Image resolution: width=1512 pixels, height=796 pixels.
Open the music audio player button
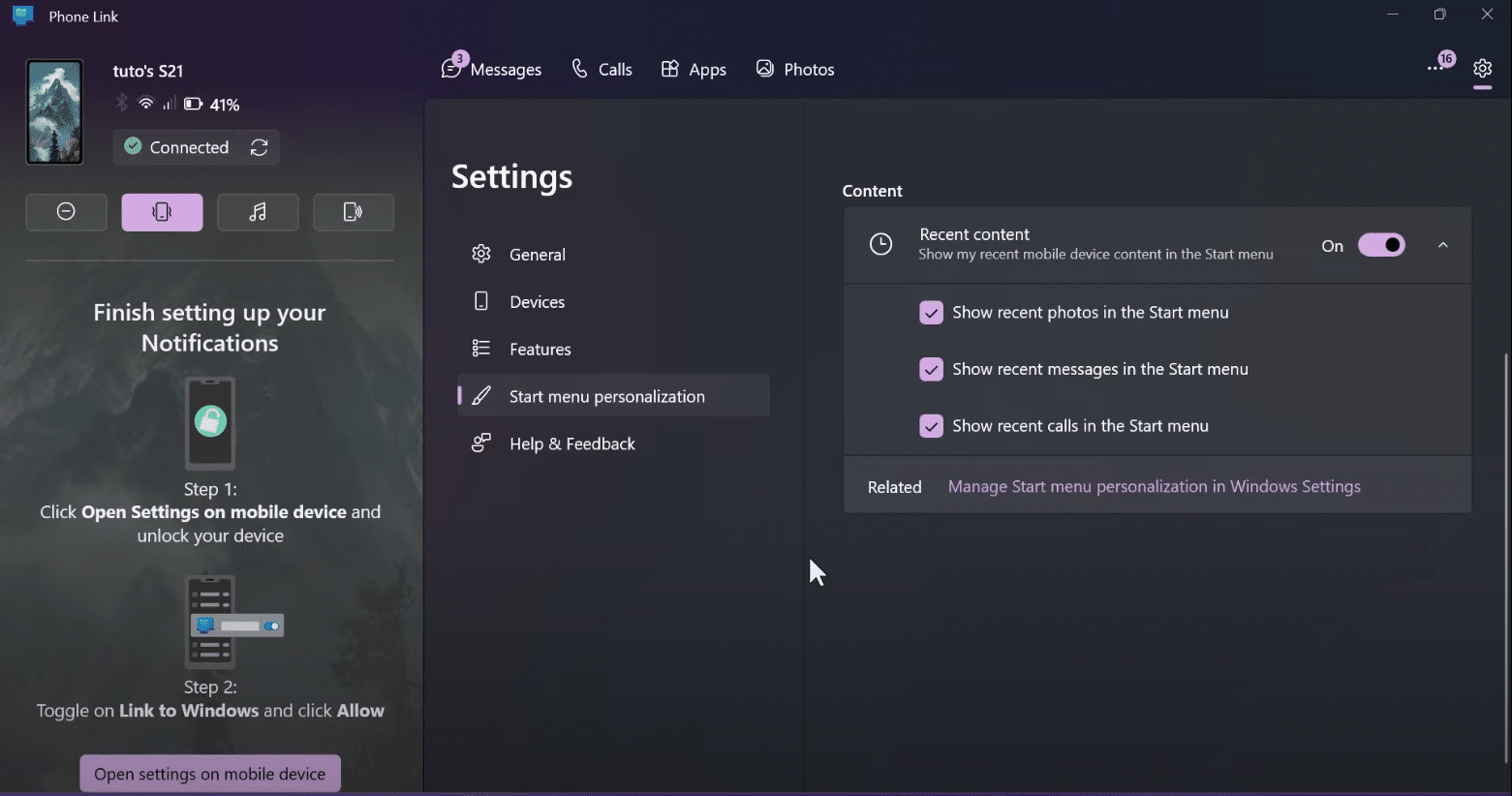(258, 212)
